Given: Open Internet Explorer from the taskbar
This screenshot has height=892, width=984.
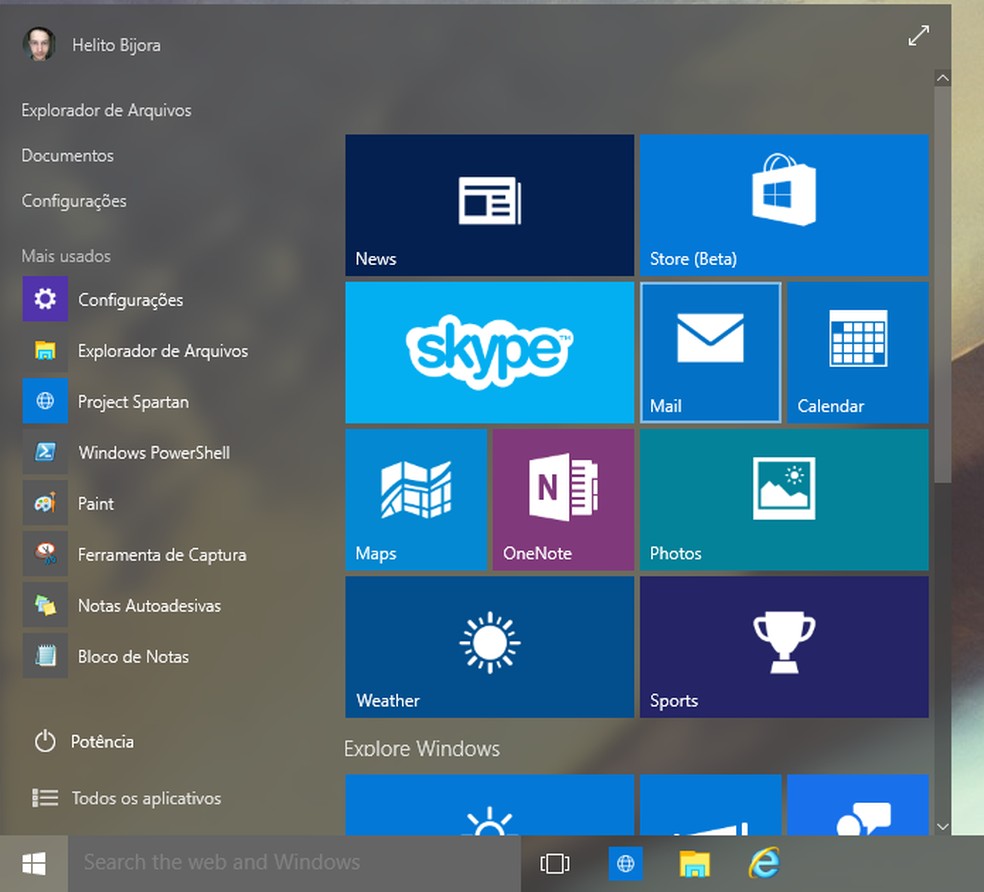Looking at the screenshot, I should [764, 862].
